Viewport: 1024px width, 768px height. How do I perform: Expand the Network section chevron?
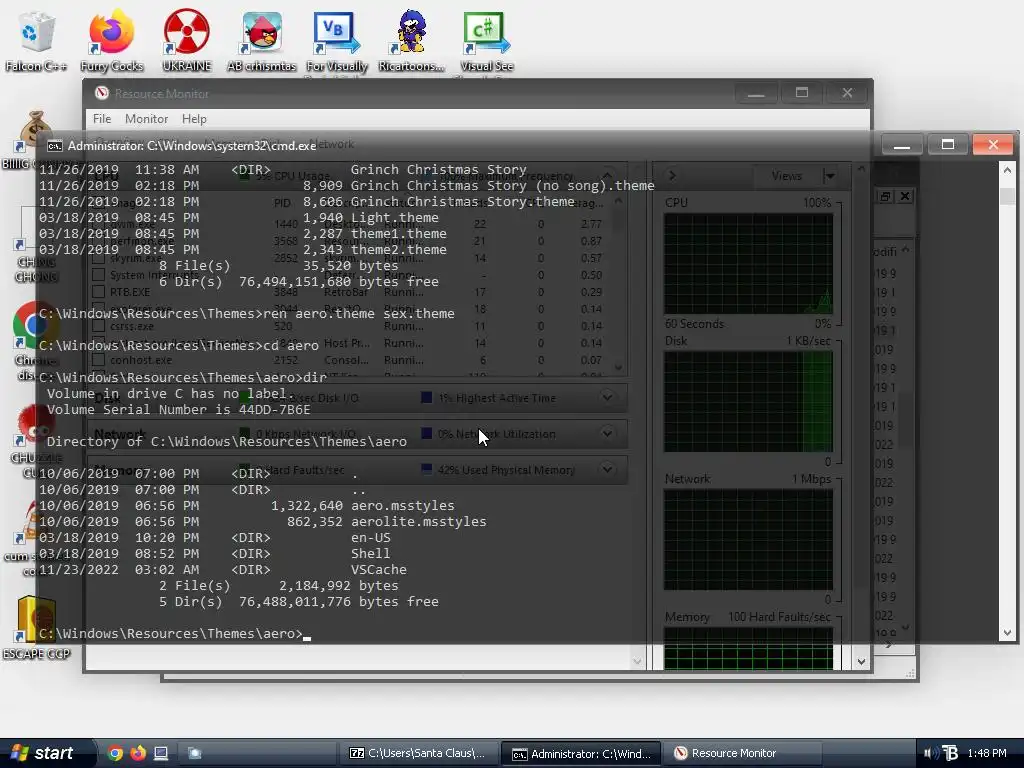[x=607, y=433]
